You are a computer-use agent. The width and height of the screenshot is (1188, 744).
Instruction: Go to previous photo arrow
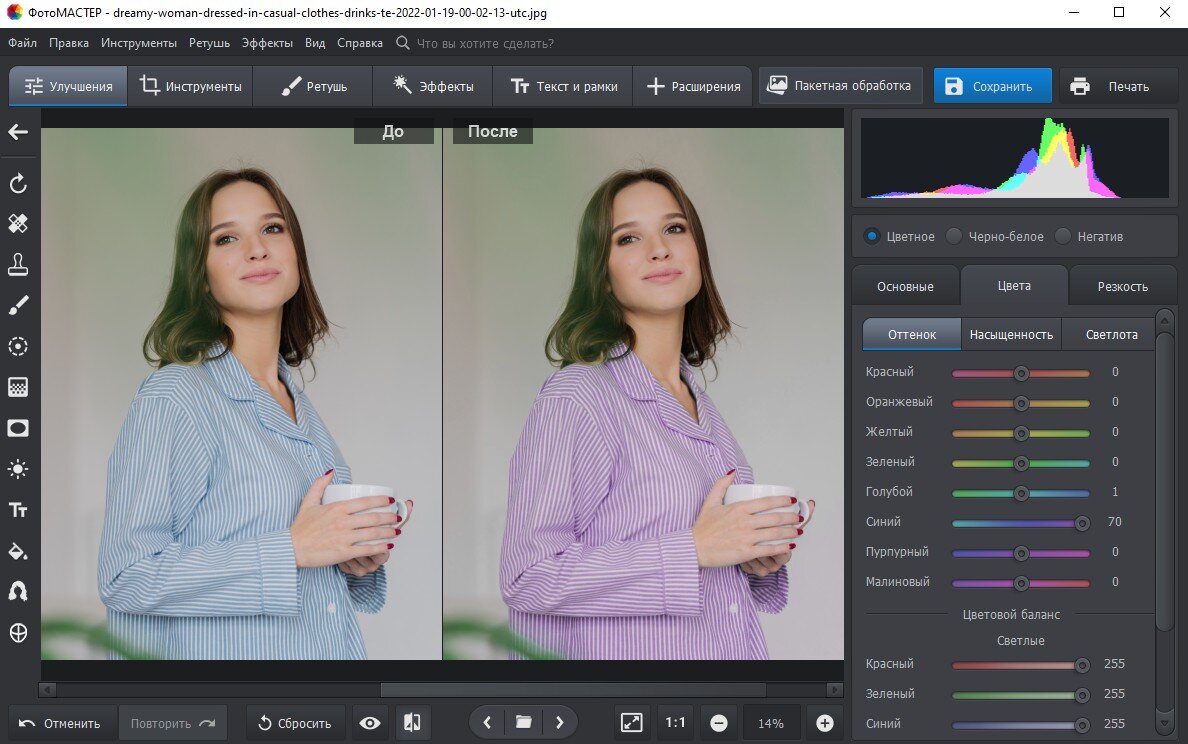pyautogui.click(x=487, y=723)
